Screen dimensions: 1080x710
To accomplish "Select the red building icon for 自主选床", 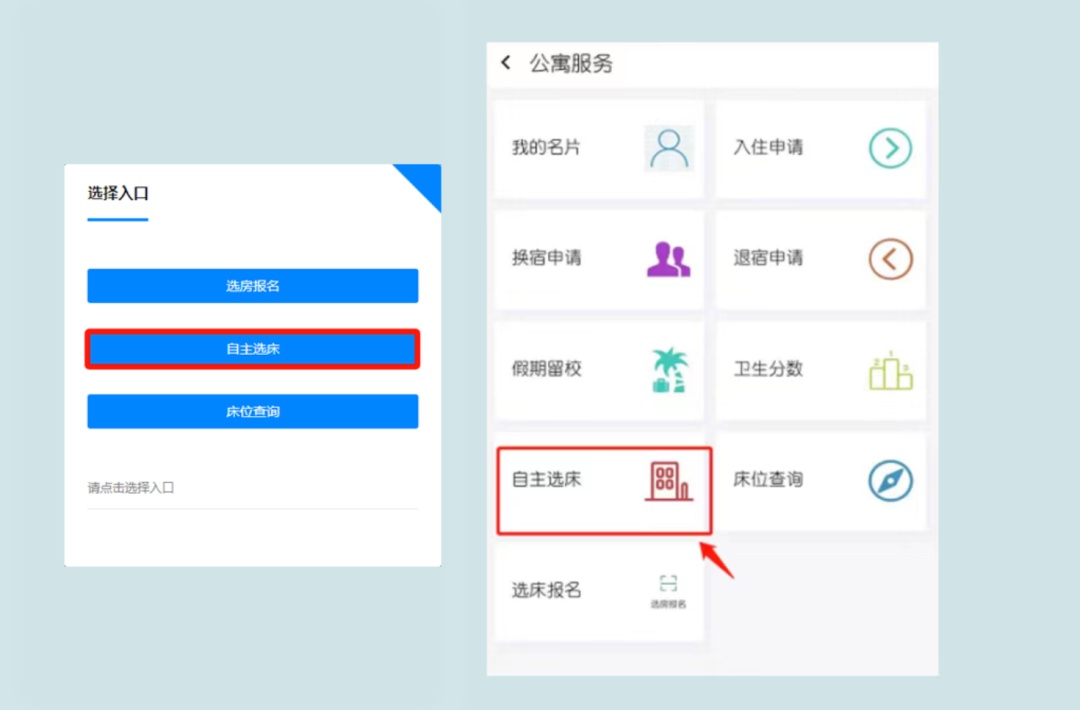I will click(669, 479).
